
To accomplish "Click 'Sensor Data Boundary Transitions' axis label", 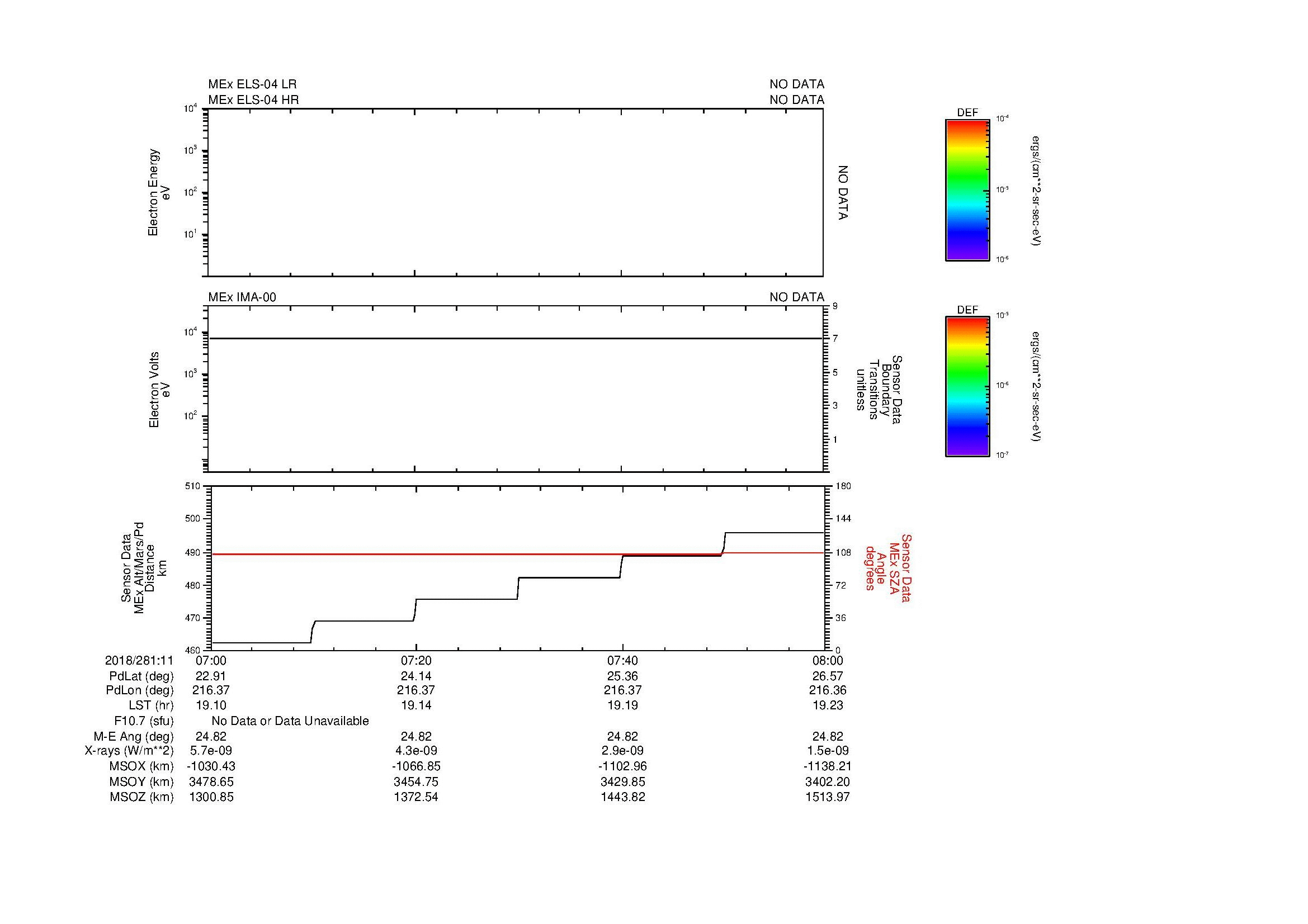I will 879,390.
